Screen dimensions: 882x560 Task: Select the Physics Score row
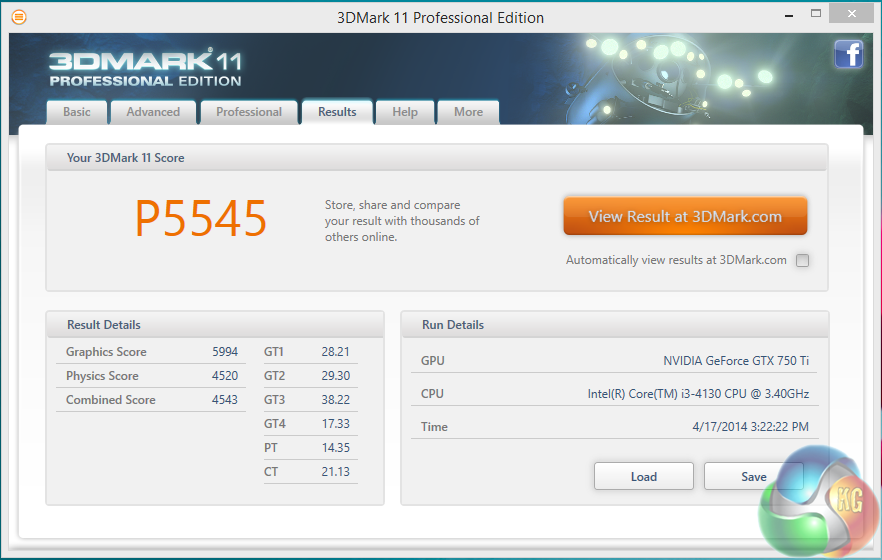[152, 376]
